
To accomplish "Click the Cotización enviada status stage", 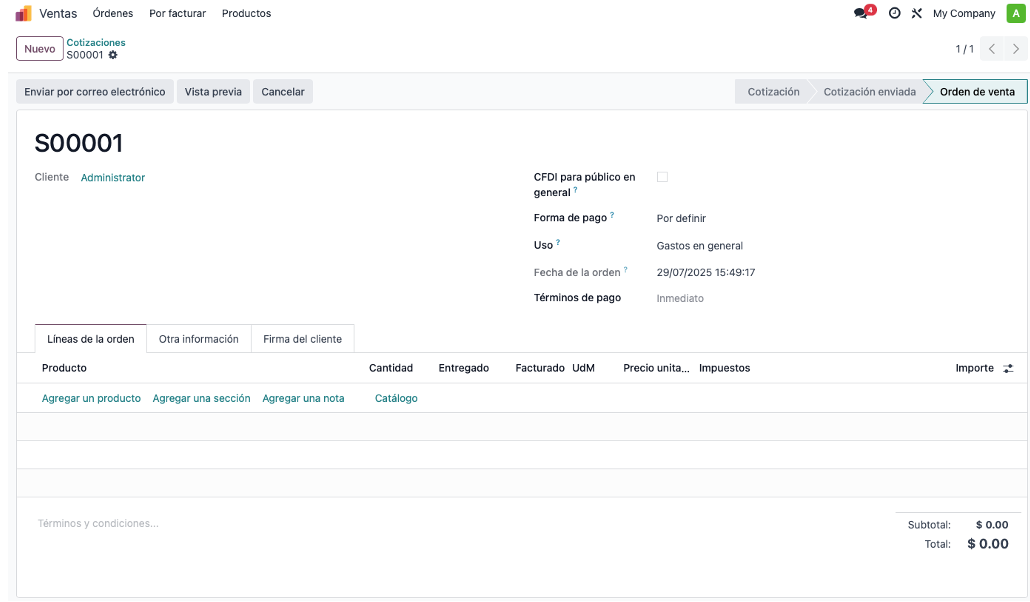I will tap(869, 92).
